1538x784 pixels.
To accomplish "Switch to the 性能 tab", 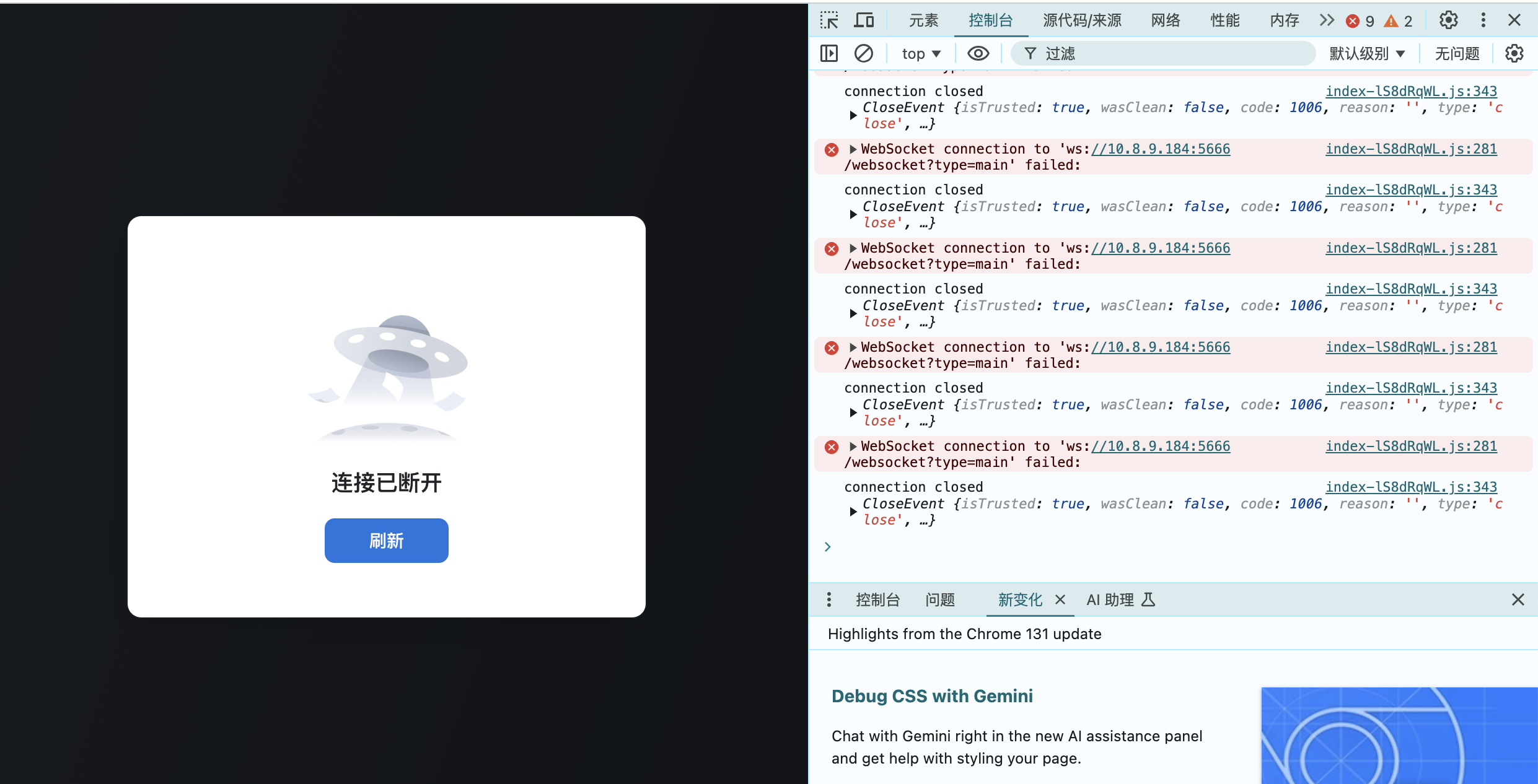I will point(1225,20).
